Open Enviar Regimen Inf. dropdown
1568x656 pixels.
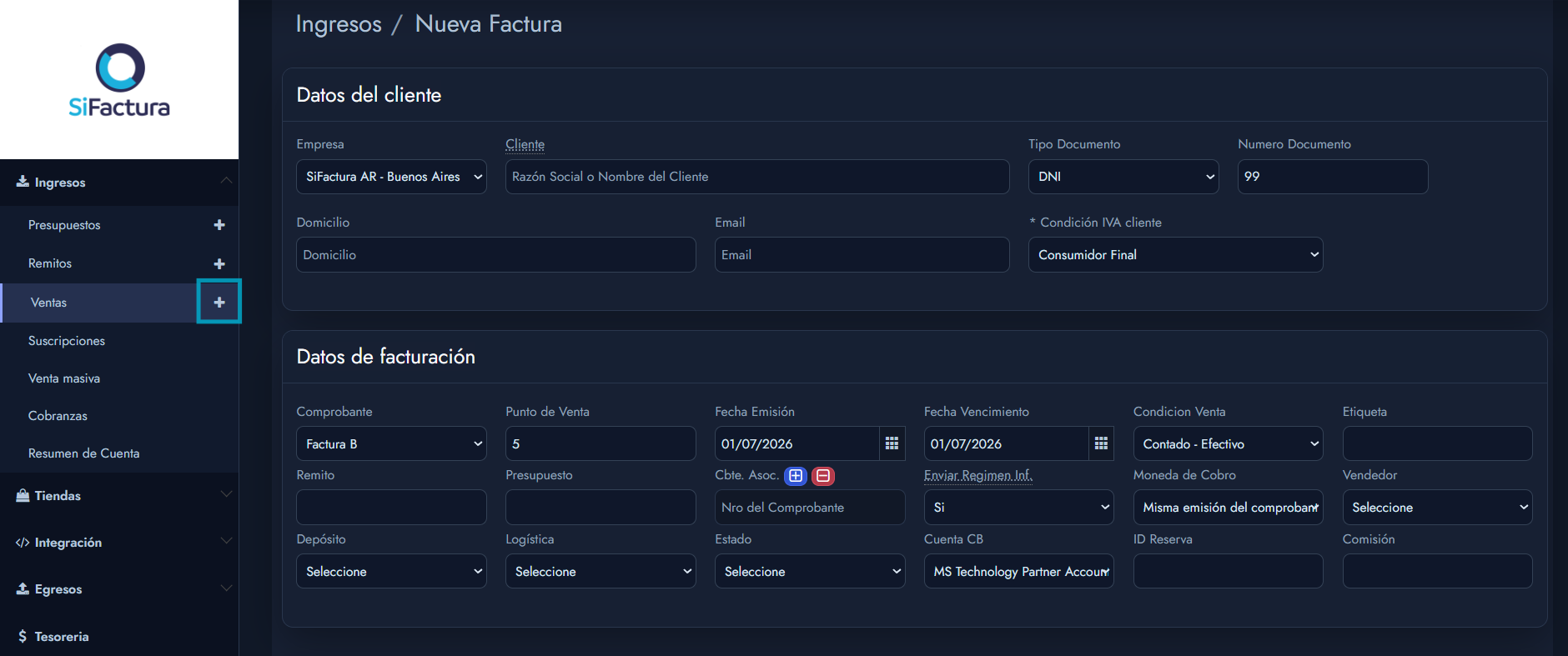point(1018,507)
